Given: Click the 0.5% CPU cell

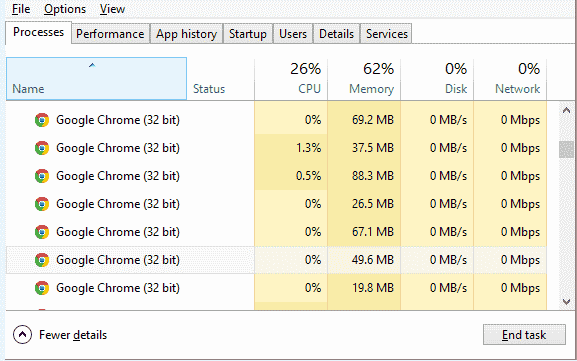Looking at the screenshot, I should tap(291, 176).
